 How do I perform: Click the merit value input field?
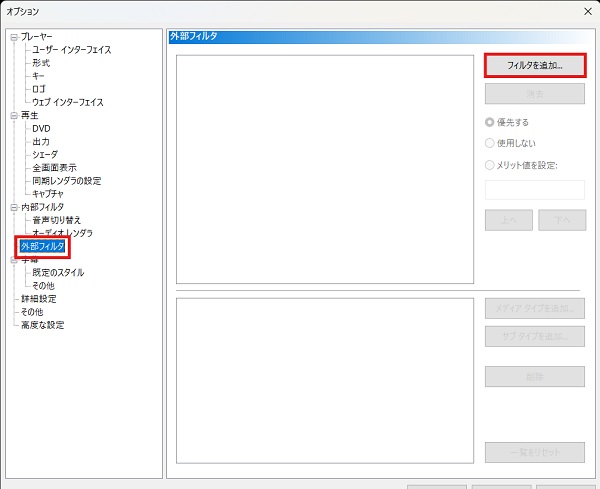[x=534, y=190]
